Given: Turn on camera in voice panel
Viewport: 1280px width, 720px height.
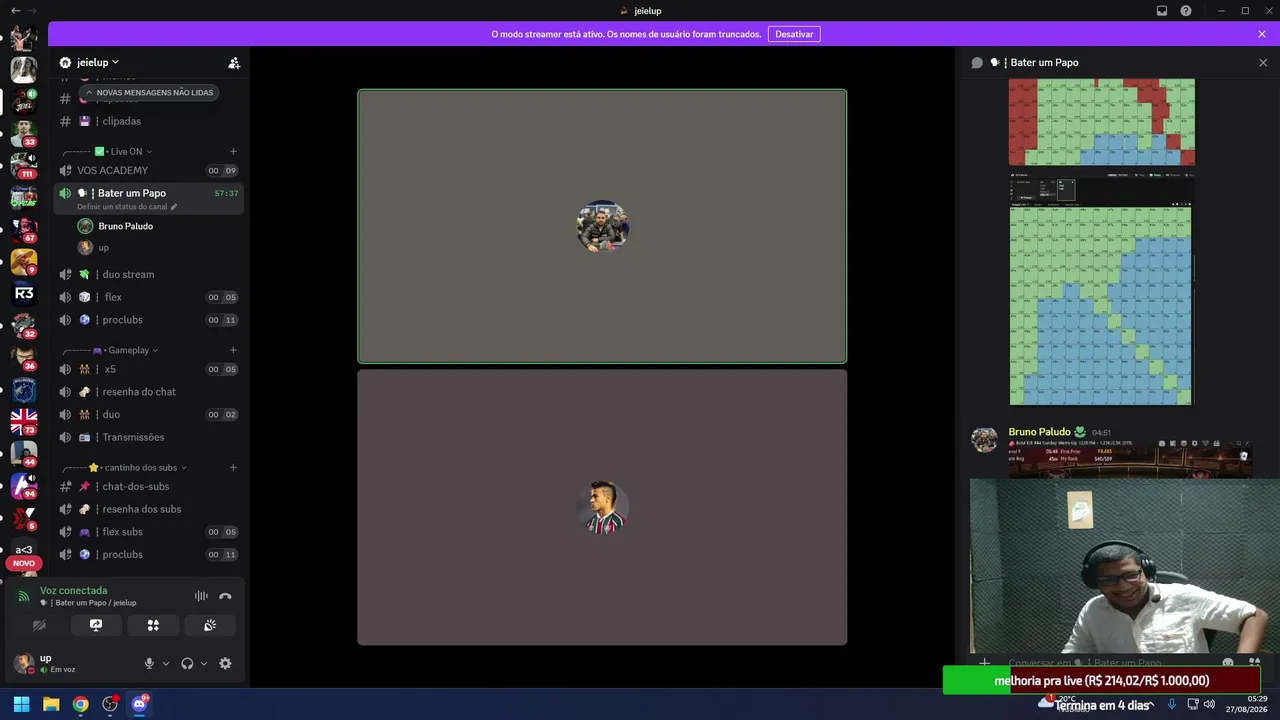Looking at the screenshot, I should pos(39,625).
